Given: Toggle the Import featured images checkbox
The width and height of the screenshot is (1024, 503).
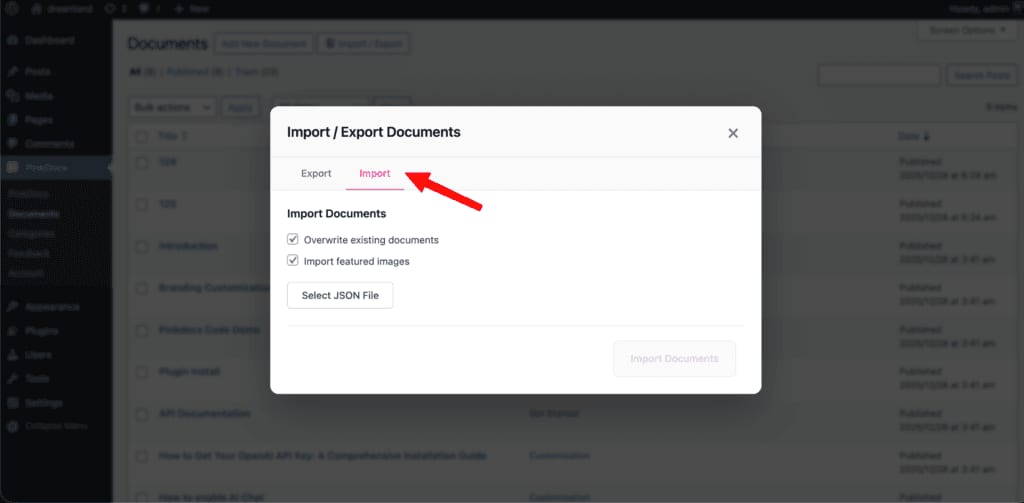Looking at the screenshot, I should [293, 261].
